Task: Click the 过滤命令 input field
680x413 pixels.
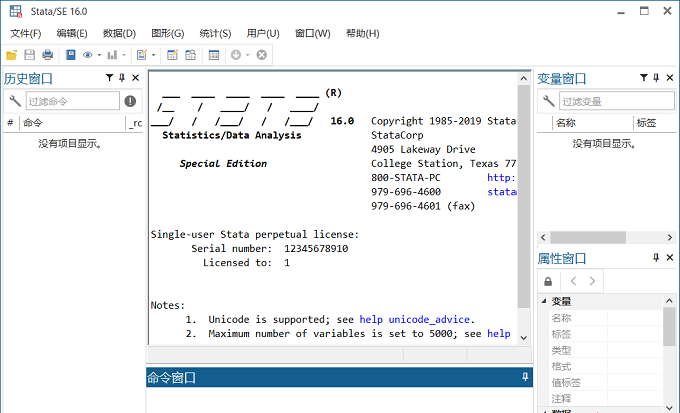Action: point(72,101)
